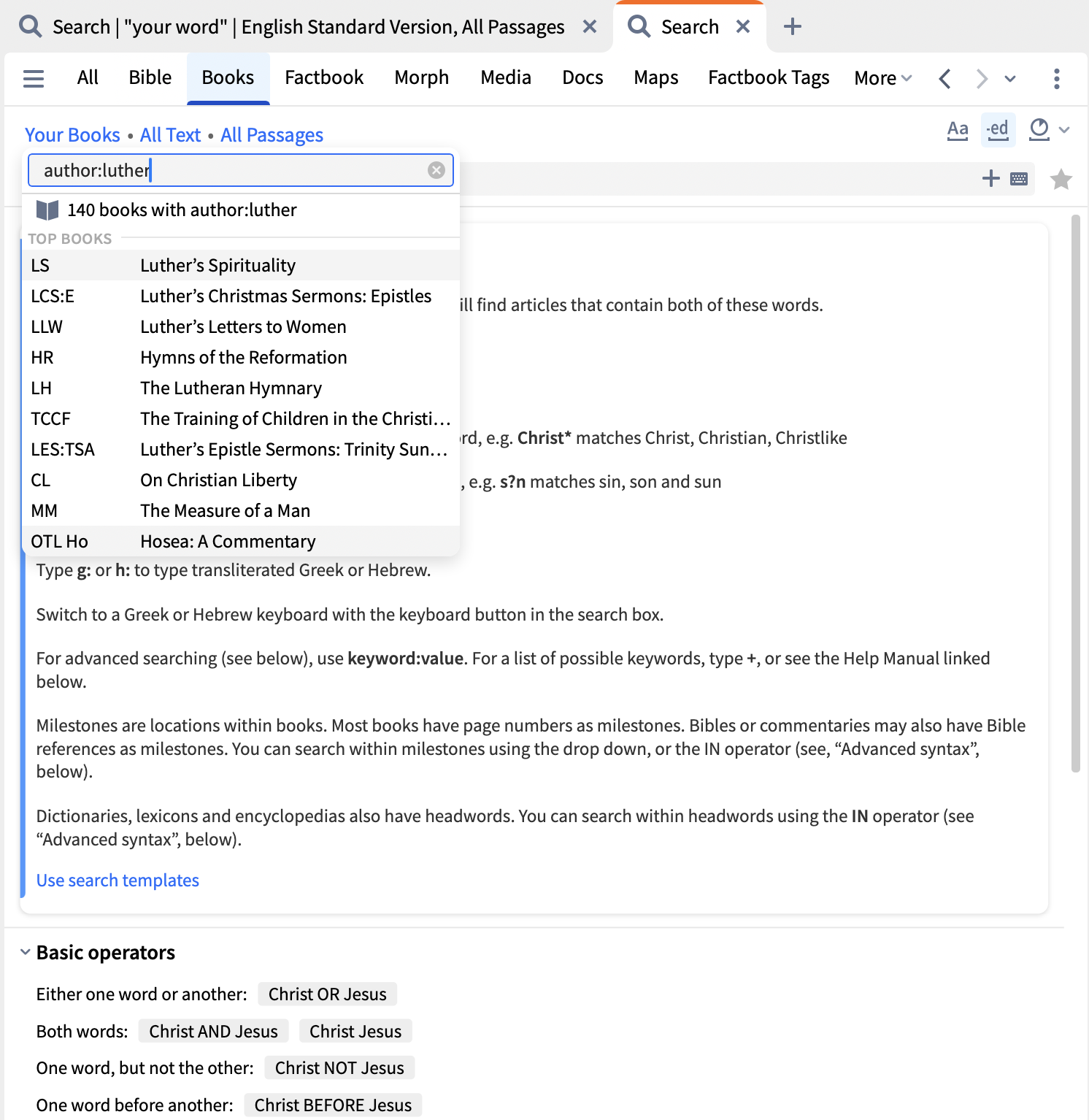Go forward with the right arrow

click(982, 78)
